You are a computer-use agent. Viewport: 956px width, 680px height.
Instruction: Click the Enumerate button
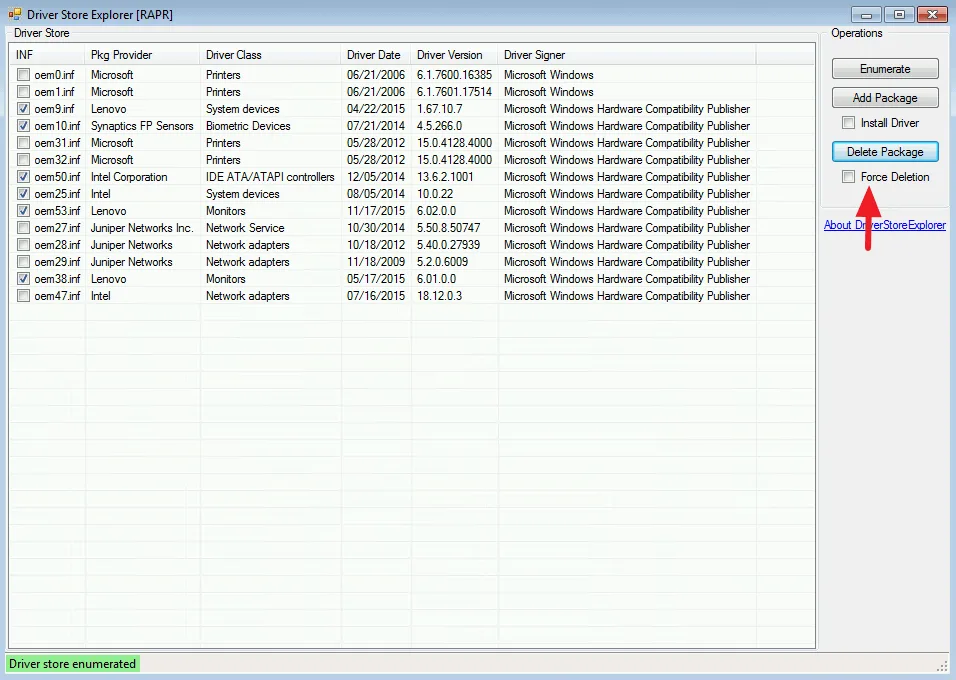coord(885,68)
